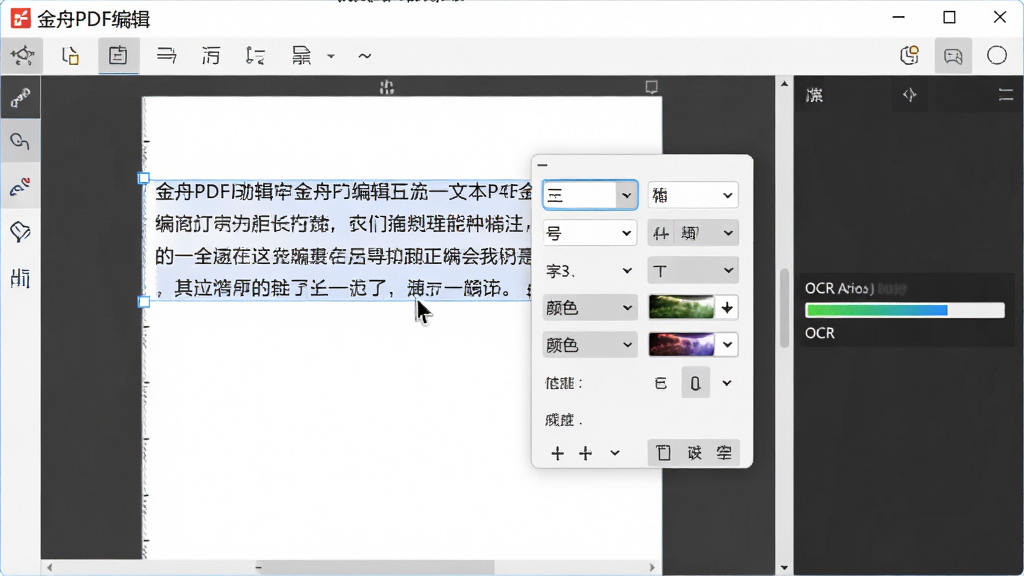Click the last icon at panel bottom right
This screenshot has height=576, width=1024.
[x=724, y=453]
